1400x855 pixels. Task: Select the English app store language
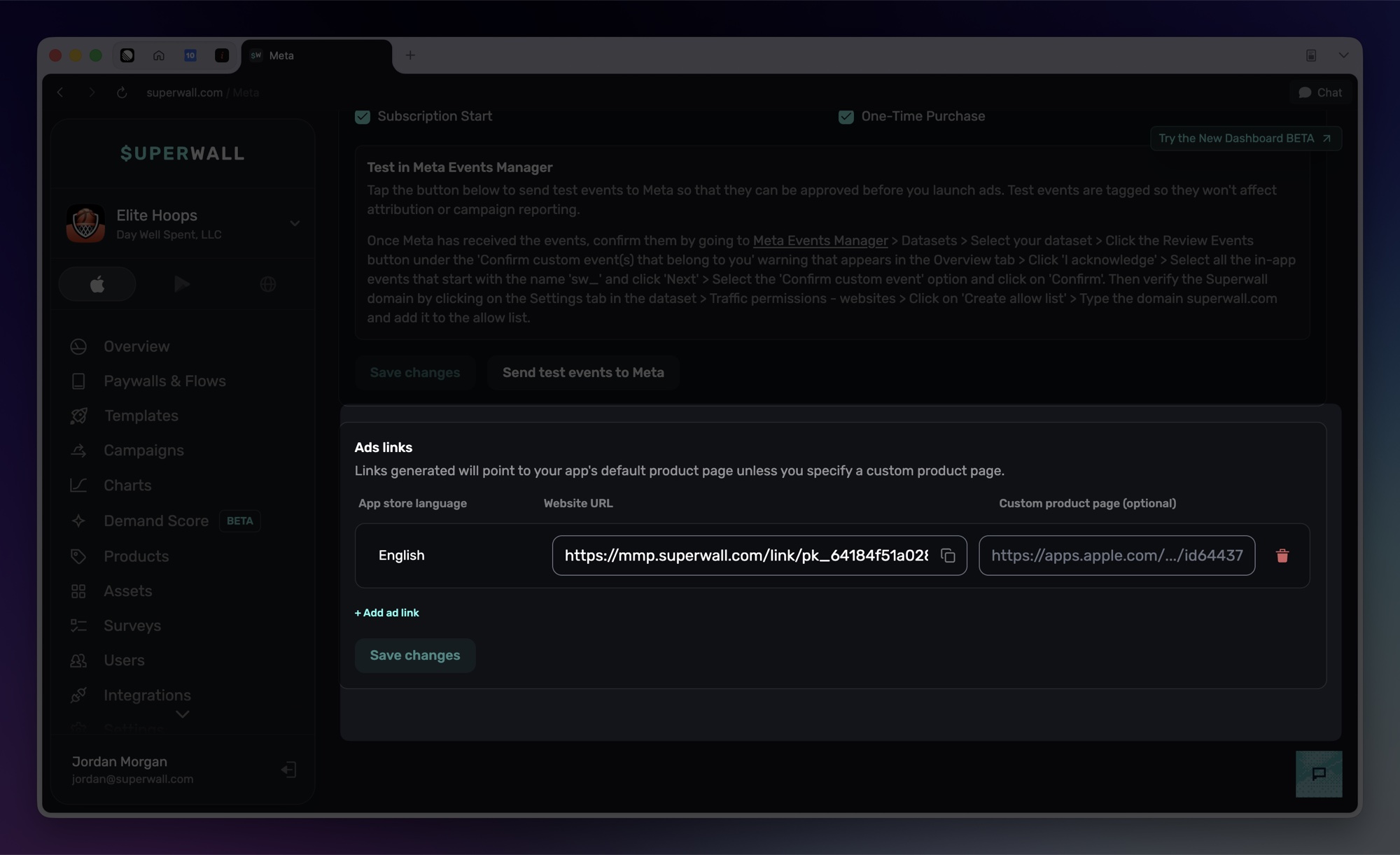pos(402,556)
